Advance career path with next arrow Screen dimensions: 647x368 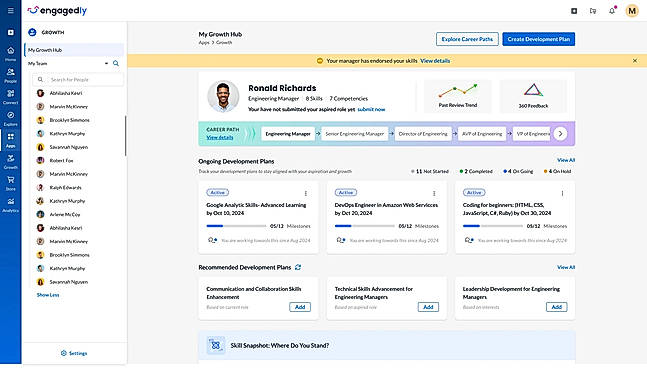pos(560,134)
